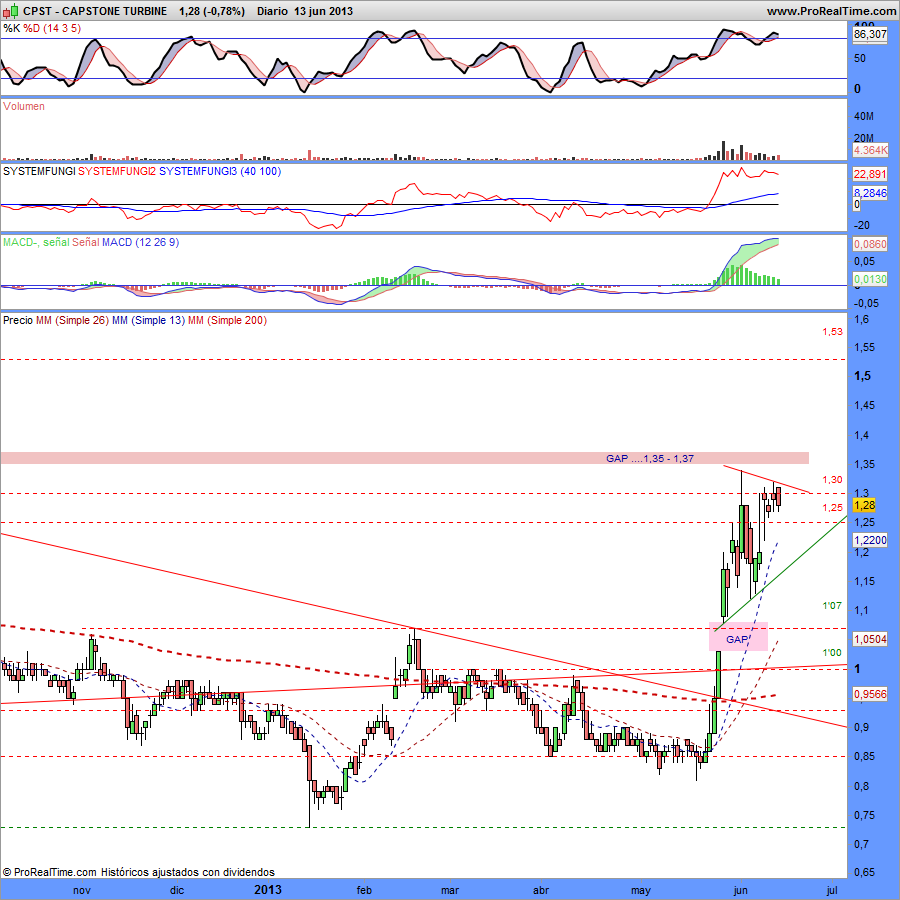This screenshot has width=900, height=900.
Task: Click the 1,0504 moving average value tag
Action: [x=870, y=639]
